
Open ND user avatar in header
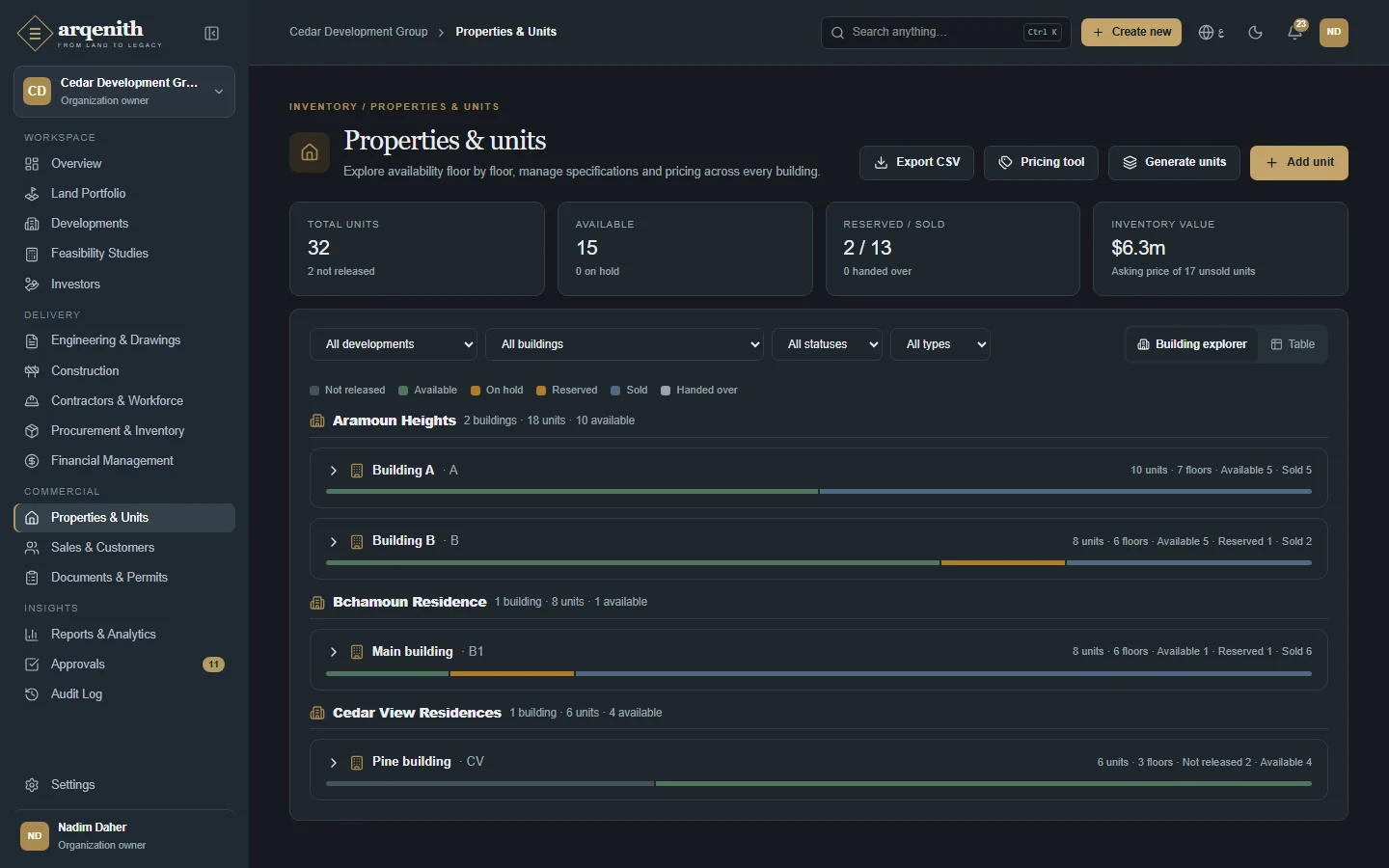pos(1334,32)
